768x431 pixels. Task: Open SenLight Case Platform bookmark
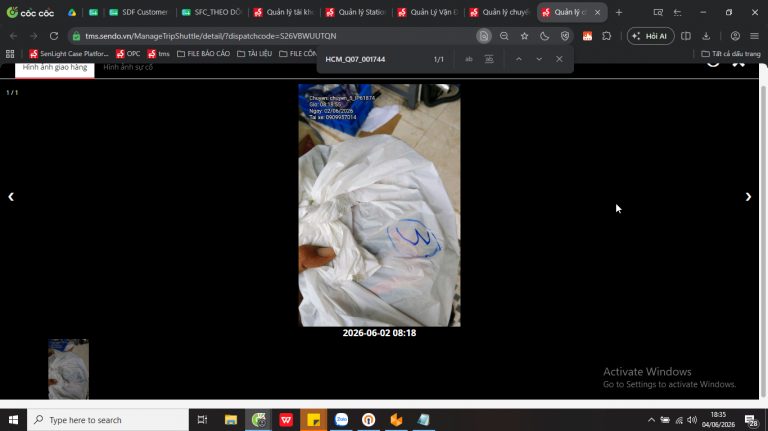point(69,54)
